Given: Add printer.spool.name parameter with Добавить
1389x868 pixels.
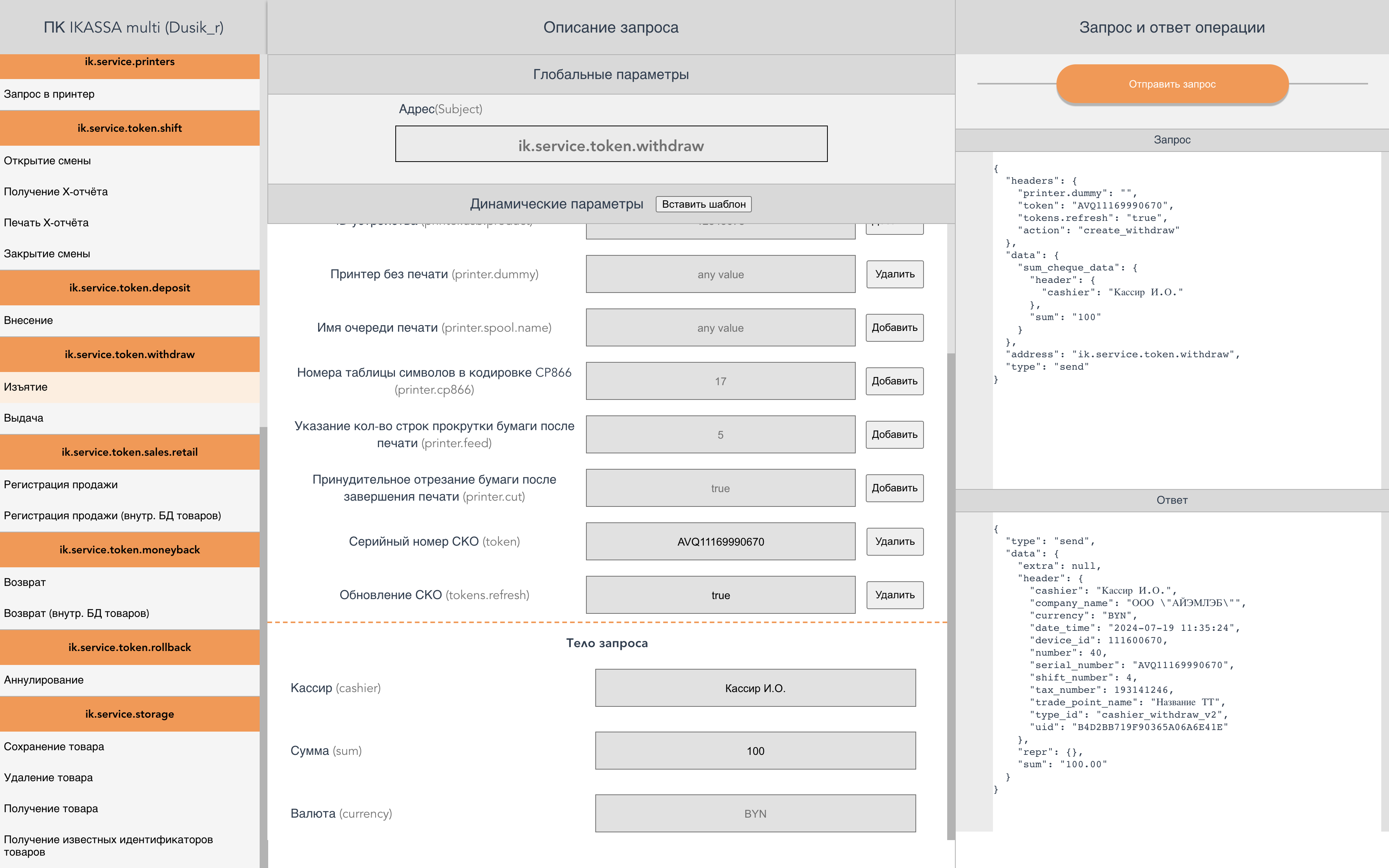Looking at the screenshot, I should tap(894, 328).
